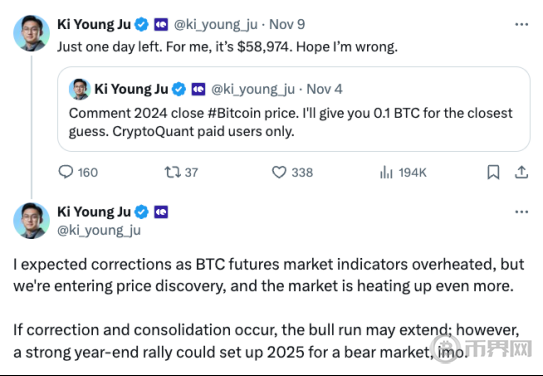This screenshot has height=376, width=543.
Task: Bookmark the Nov 9 tweet
Action: coord(493,172)
